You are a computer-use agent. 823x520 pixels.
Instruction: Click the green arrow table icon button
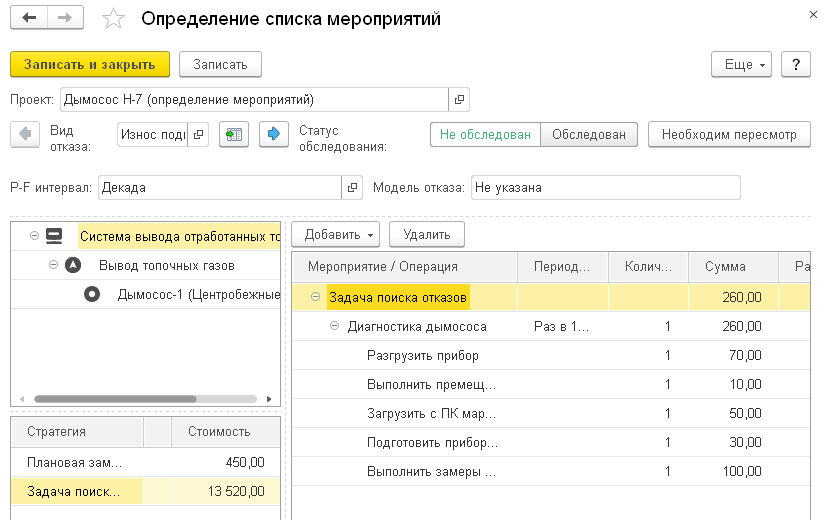(234, 134)
